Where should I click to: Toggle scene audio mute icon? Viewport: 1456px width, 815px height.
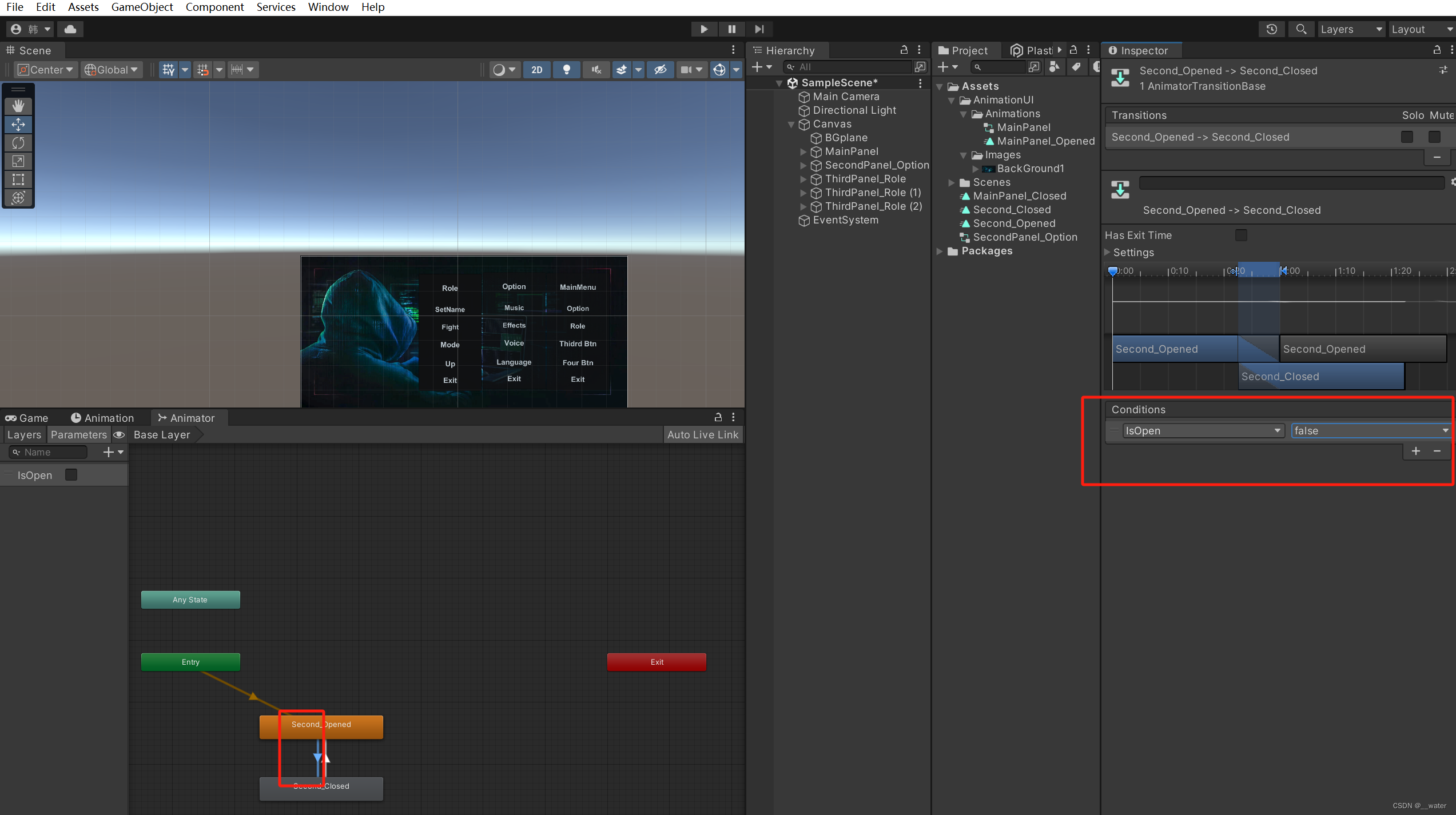pyautogui.click(x=596, y=70)
